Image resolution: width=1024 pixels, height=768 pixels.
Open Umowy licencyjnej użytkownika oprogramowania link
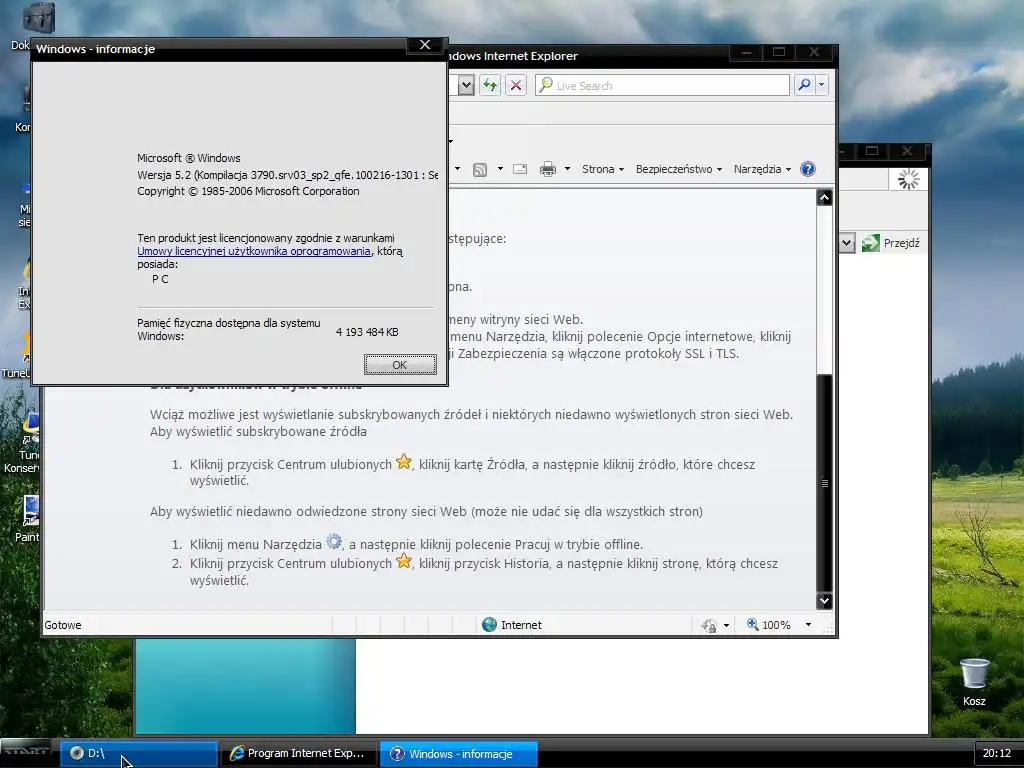(x=254, y=251)
